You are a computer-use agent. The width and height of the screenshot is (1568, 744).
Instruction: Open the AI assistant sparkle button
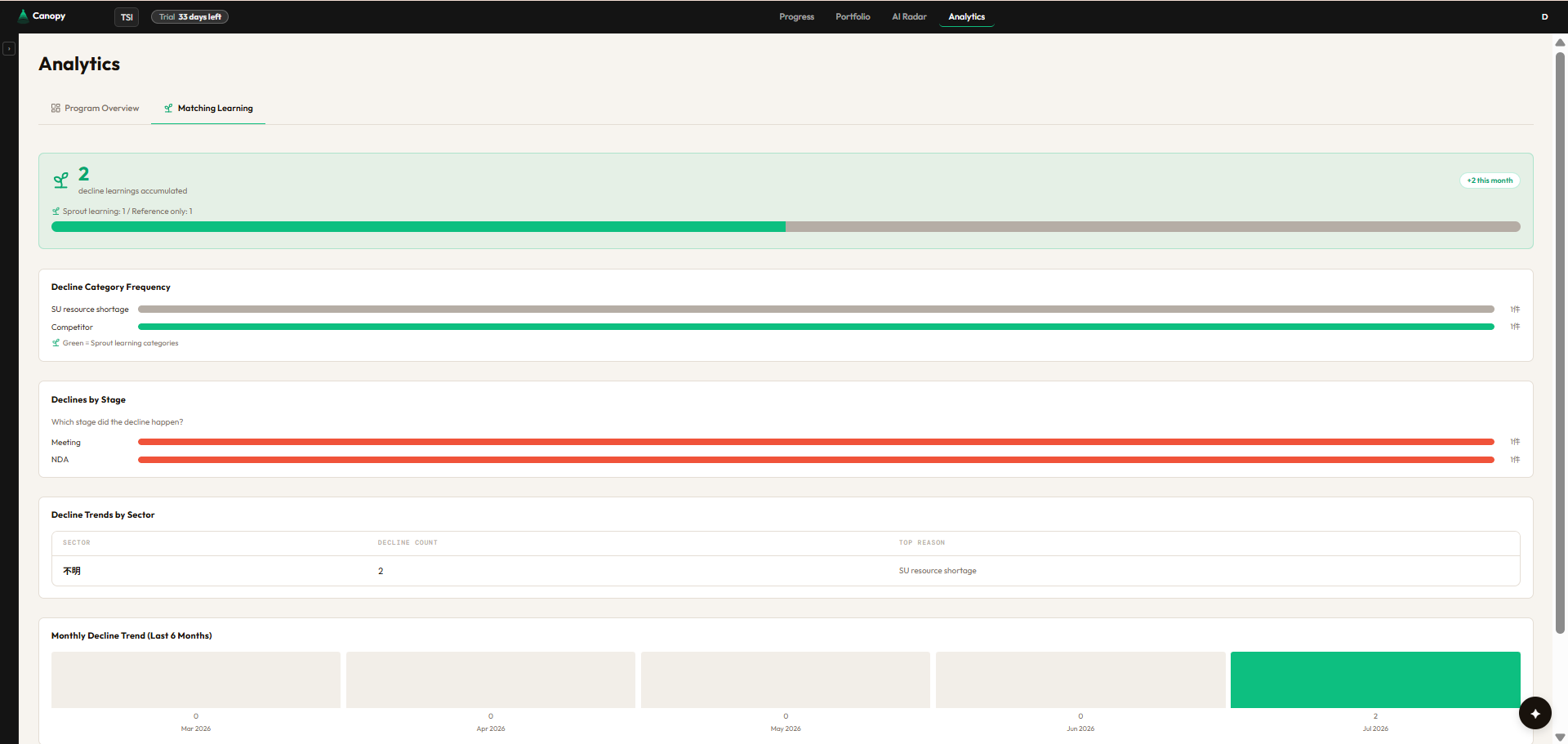pos(1535,713)
